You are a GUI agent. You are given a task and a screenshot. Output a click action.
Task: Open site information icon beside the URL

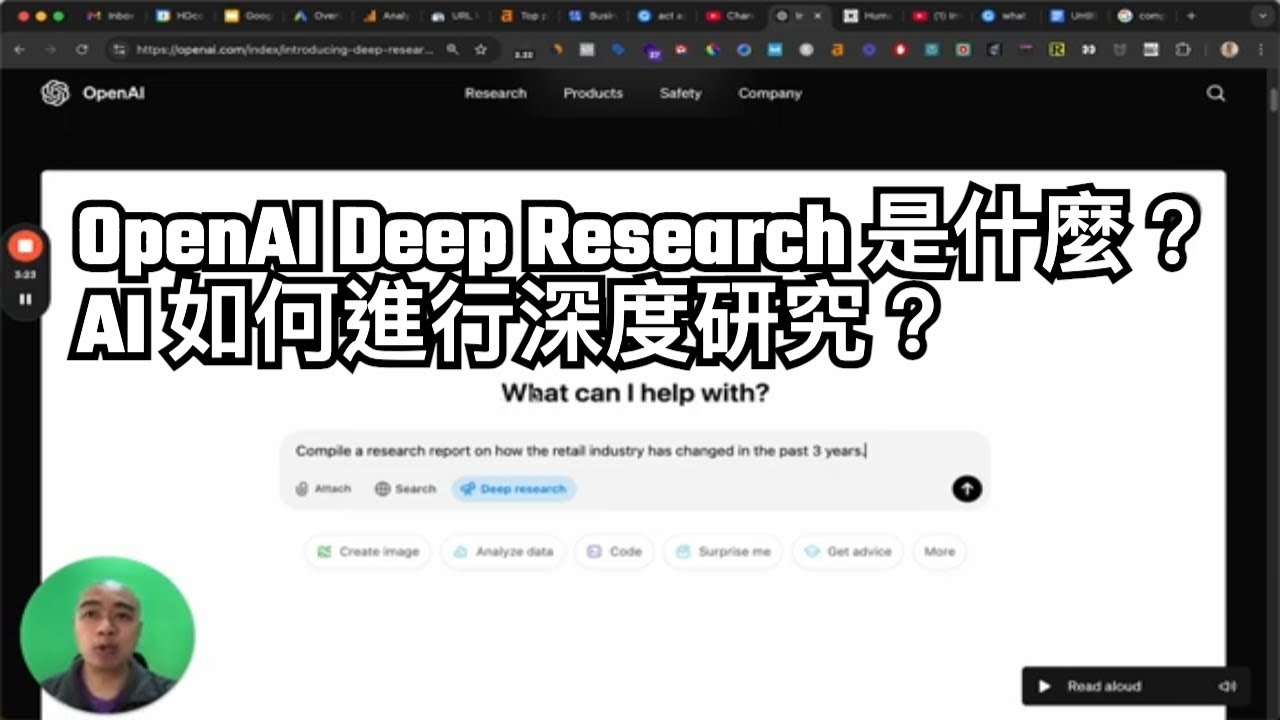(x=120, y=49)
